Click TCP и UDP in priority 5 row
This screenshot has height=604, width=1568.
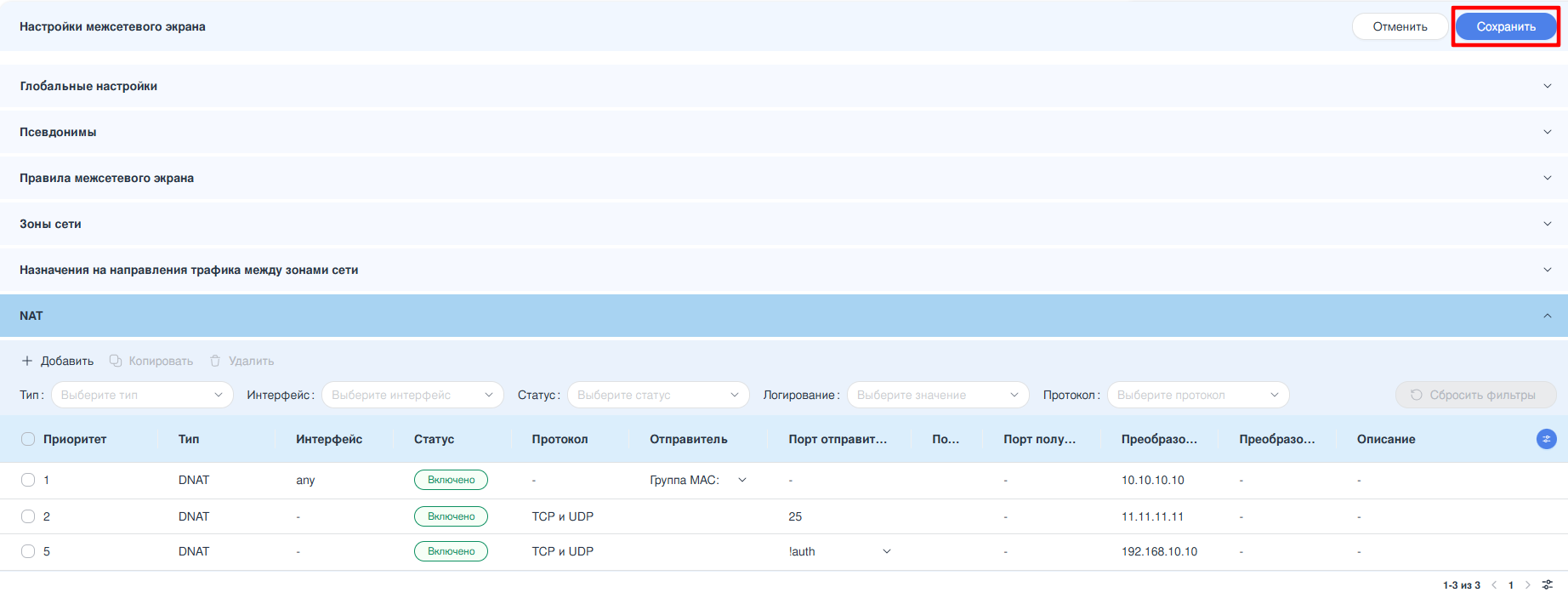(x=563, y=551)
